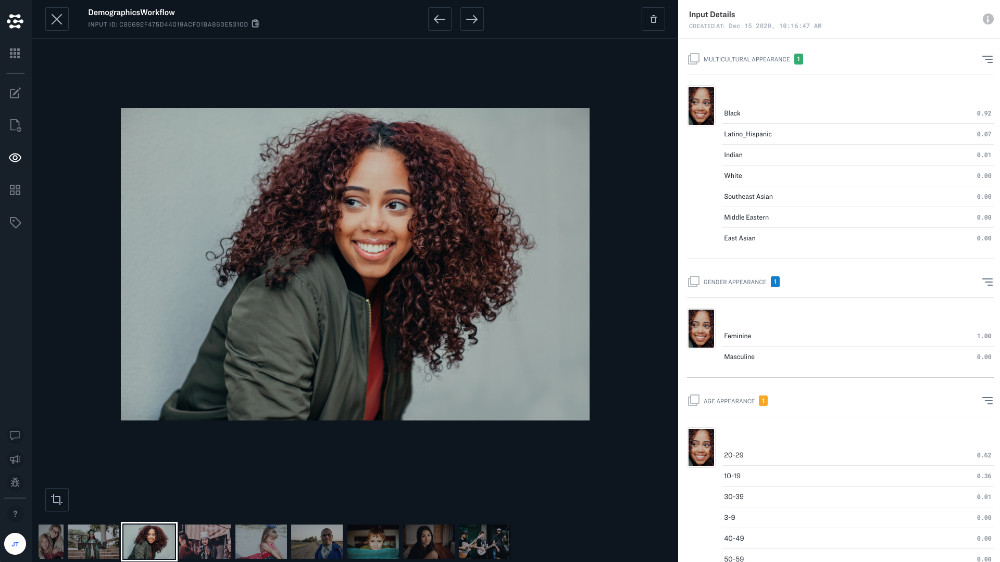Go to next input with right arrow
Viewport: 1000px width, 562px height.
(x=472, y=19)
